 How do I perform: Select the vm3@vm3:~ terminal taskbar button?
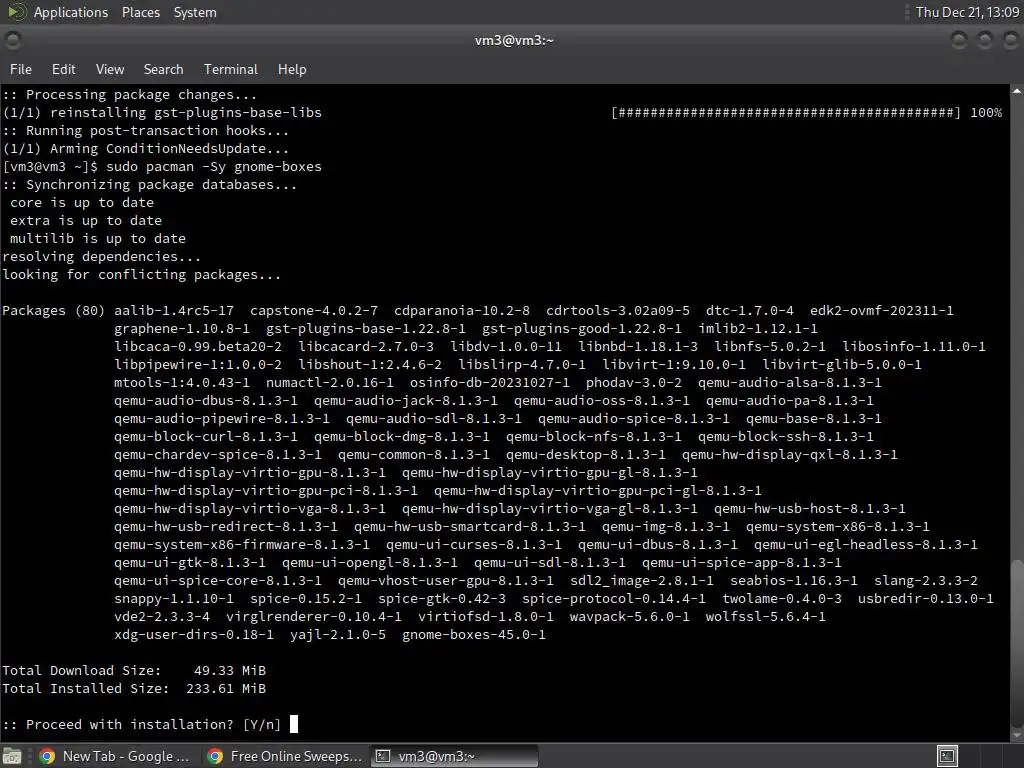point(455,756)
